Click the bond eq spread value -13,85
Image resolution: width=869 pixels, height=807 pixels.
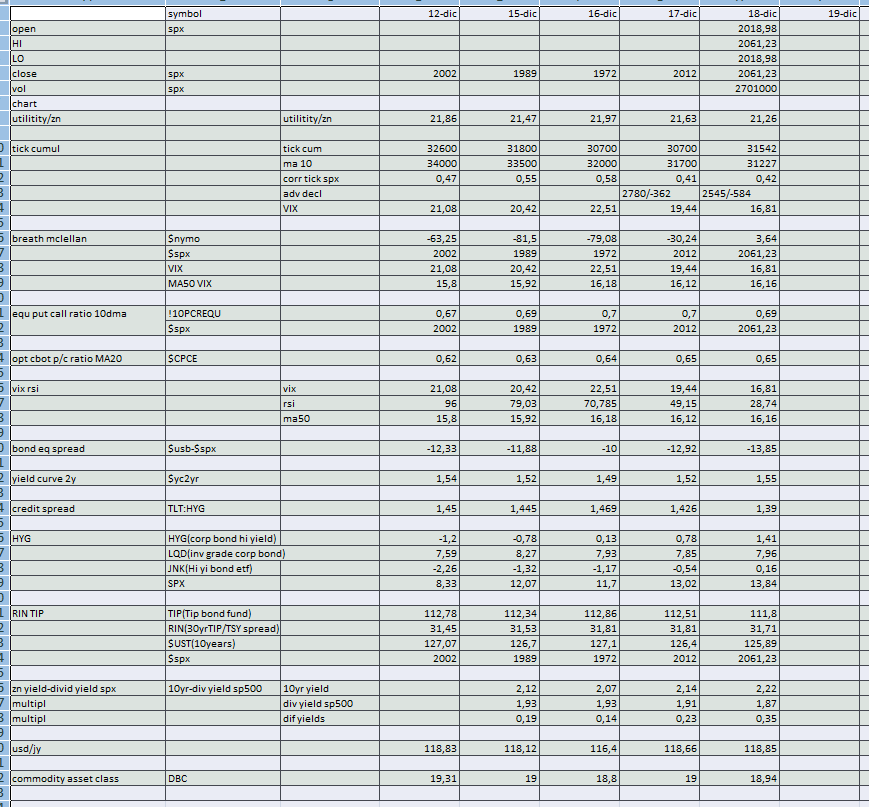pyautogui.click(x=739, y=448)
